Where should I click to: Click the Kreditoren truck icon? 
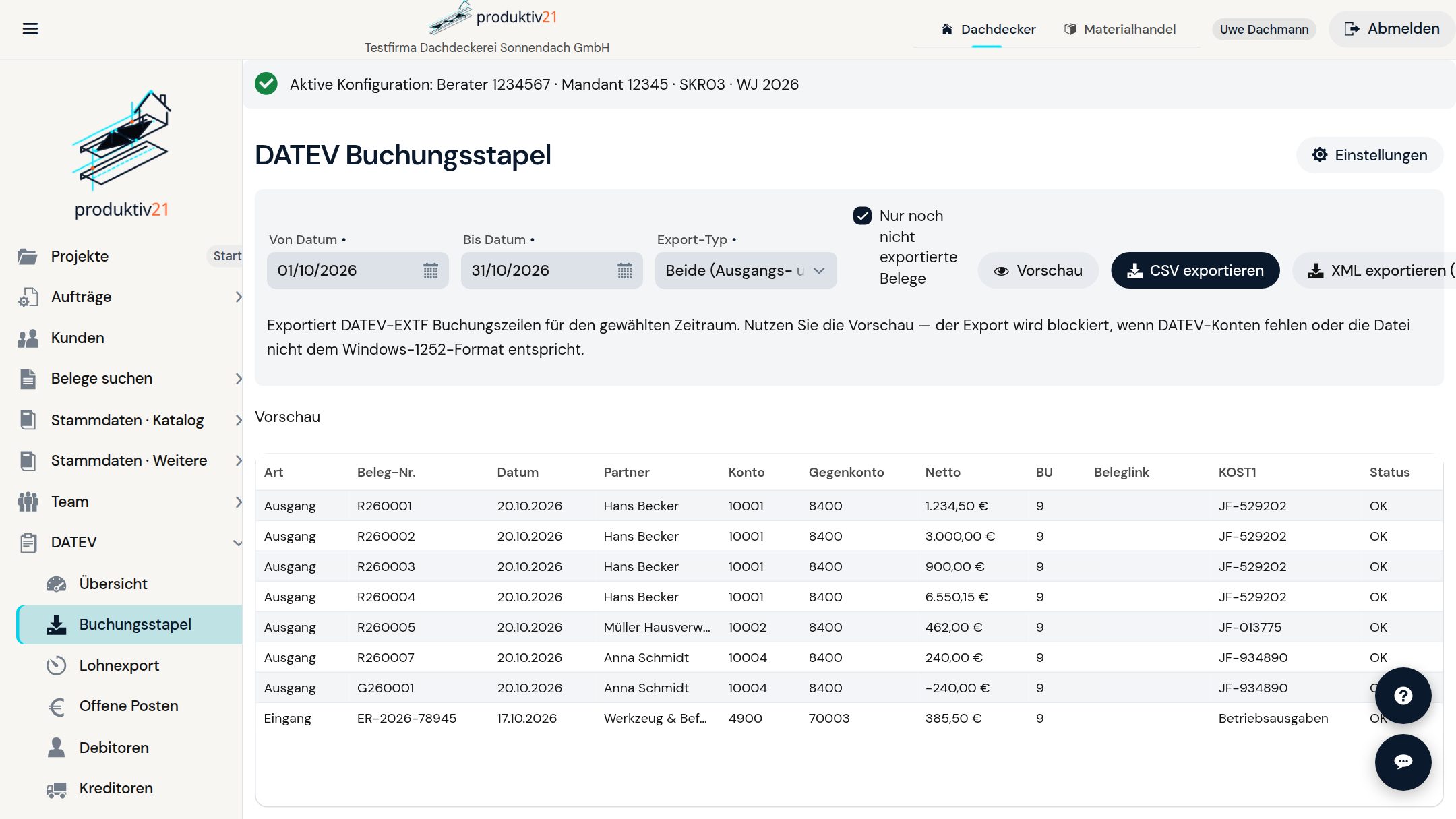pos(57,789)
